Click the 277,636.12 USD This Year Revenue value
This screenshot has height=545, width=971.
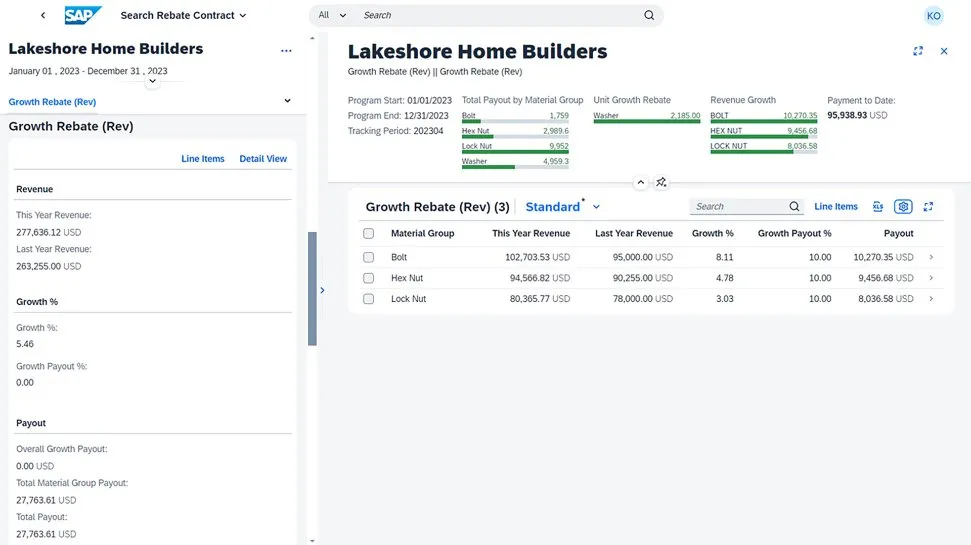(48, 232)
